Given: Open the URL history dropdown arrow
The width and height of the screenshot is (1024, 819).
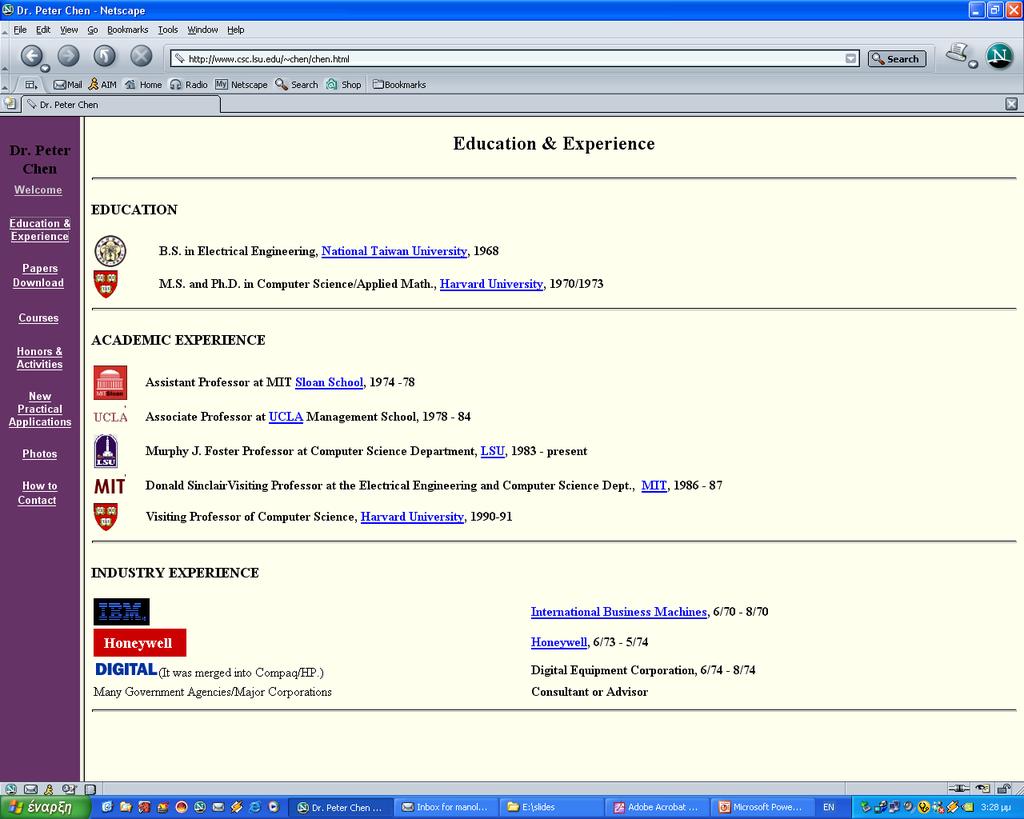Looking at the screenshot, I should click(850, 59).
